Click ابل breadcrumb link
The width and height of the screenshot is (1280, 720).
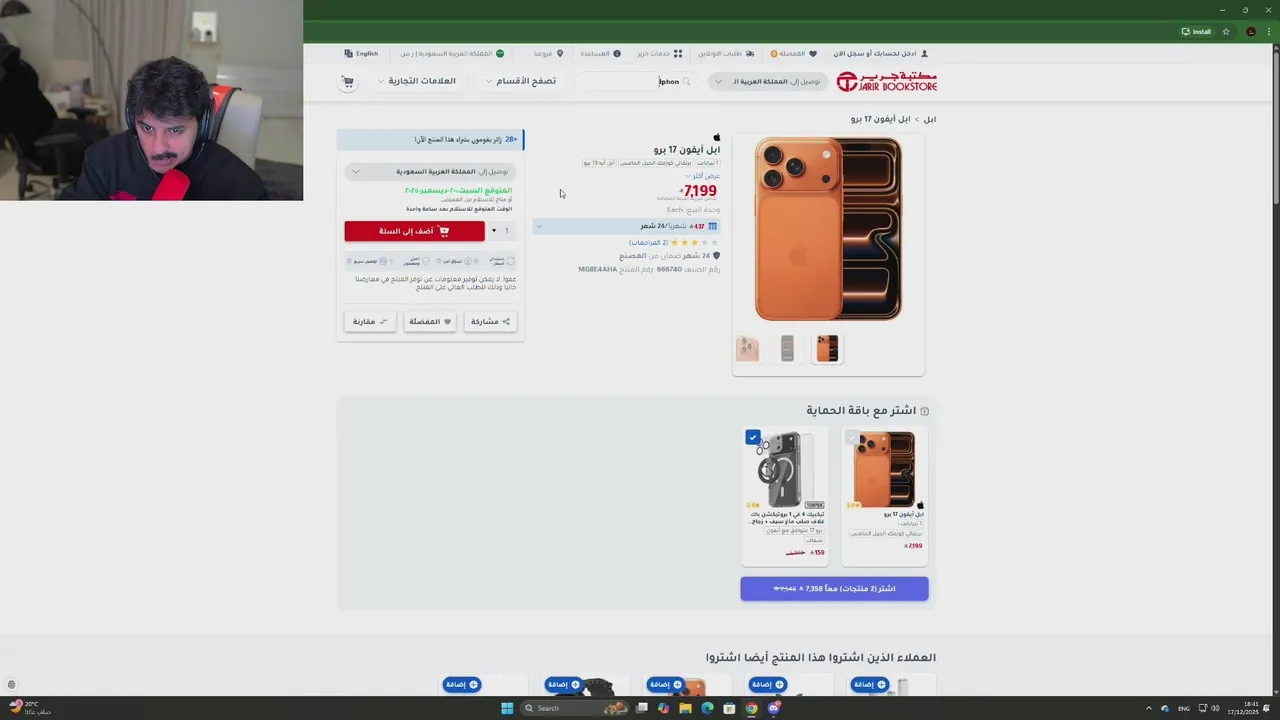tap(930, 119)
